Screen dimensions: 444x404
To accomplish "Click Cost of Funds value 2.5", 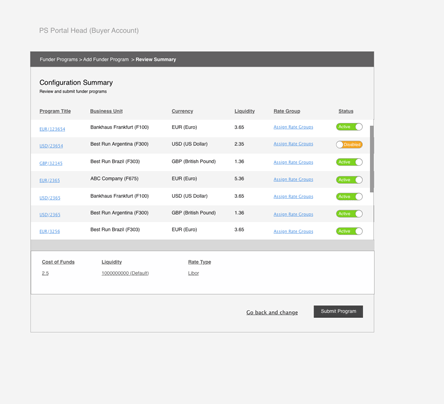I will pos(45,273).
